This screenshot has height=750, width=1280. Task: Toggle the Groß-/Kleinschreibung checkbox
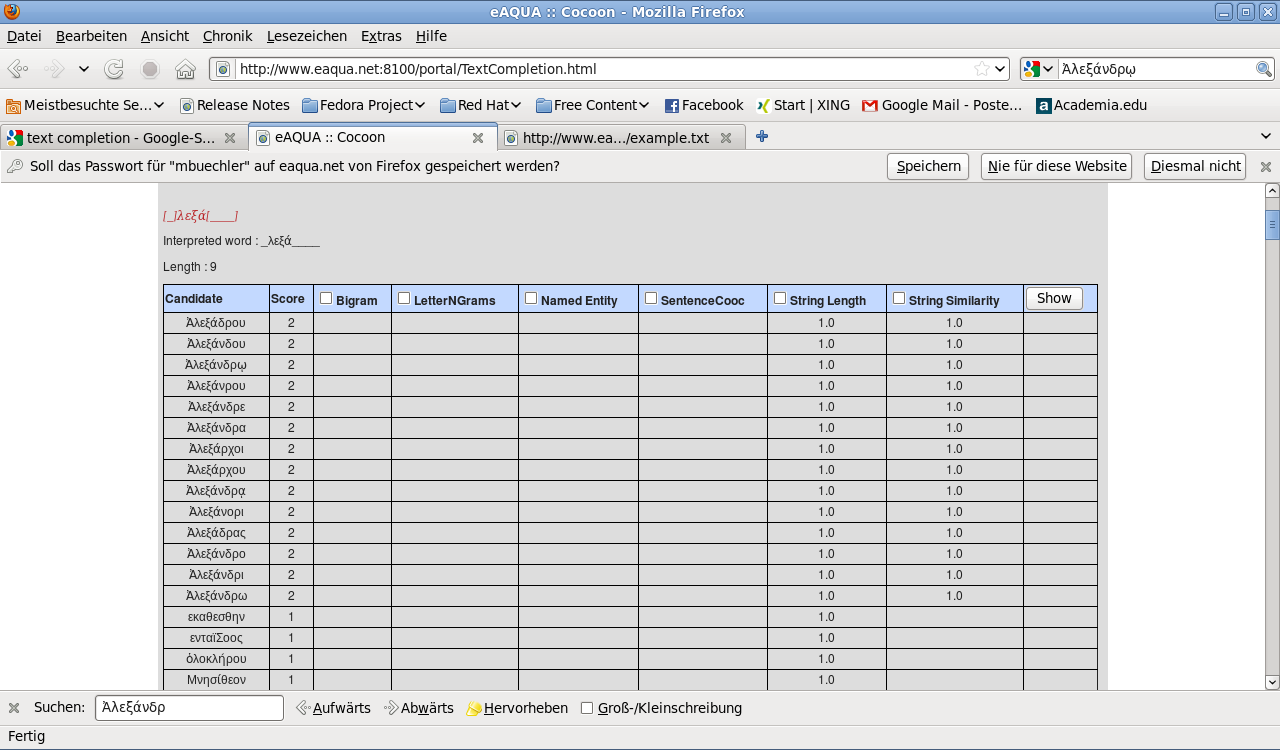tap(587, 708)
